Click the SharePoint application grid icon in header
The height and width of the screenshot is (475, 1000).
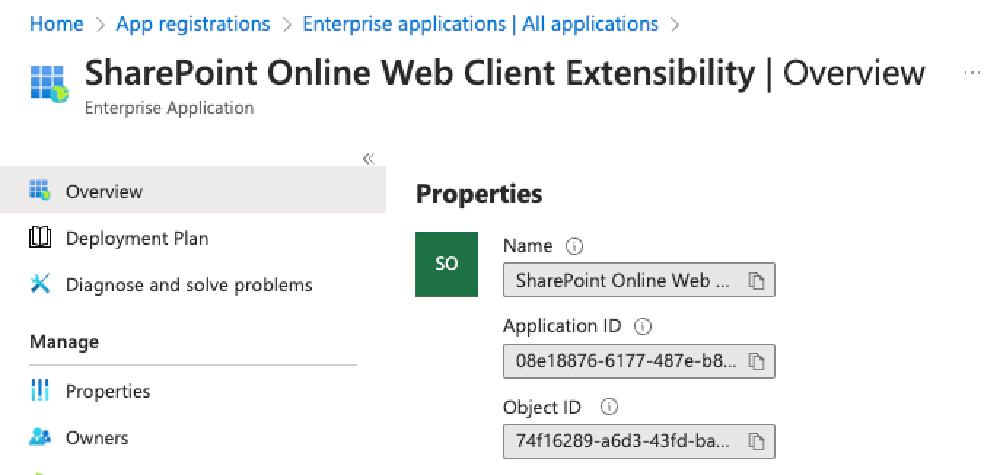pos(49,84)
